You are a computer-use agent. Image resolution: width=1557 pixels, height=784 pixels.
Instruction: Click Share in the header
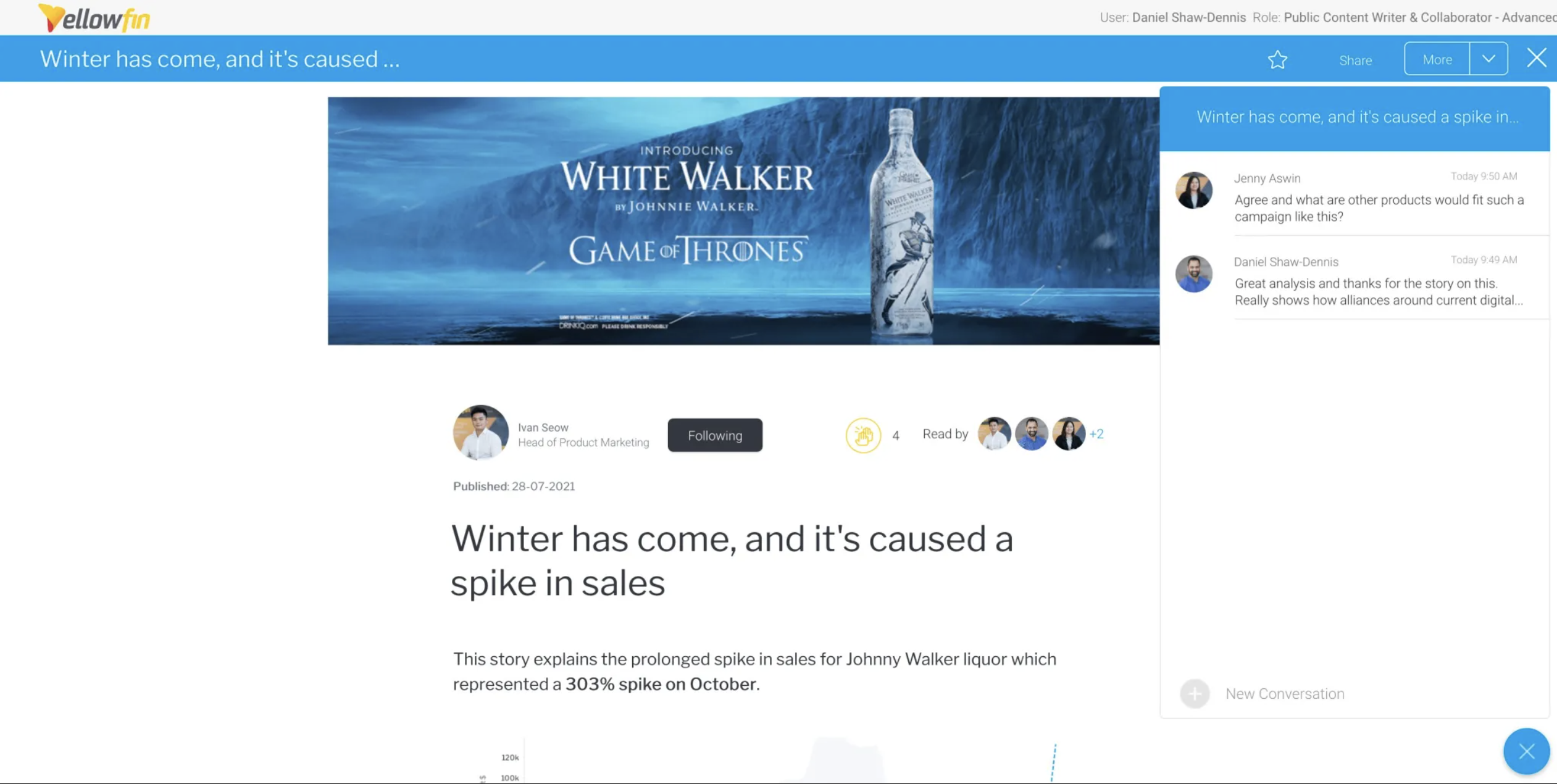click(1355, 60)
